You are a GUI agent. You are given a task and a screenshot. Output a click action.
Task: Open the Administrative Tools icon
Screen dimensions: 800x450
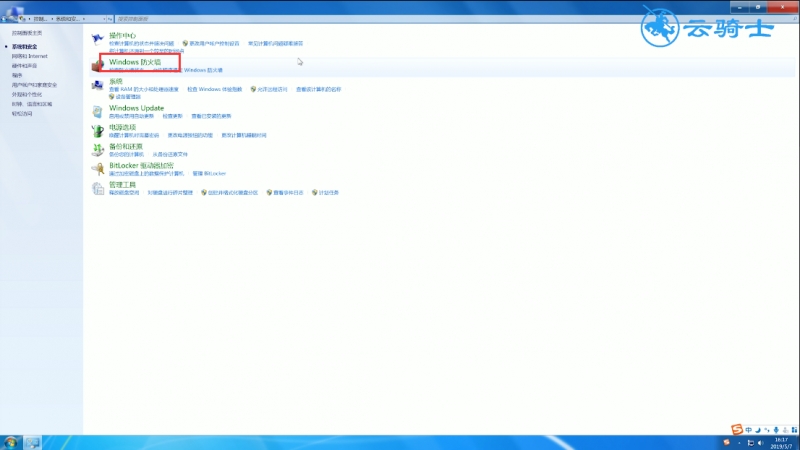tap(97, 188)
